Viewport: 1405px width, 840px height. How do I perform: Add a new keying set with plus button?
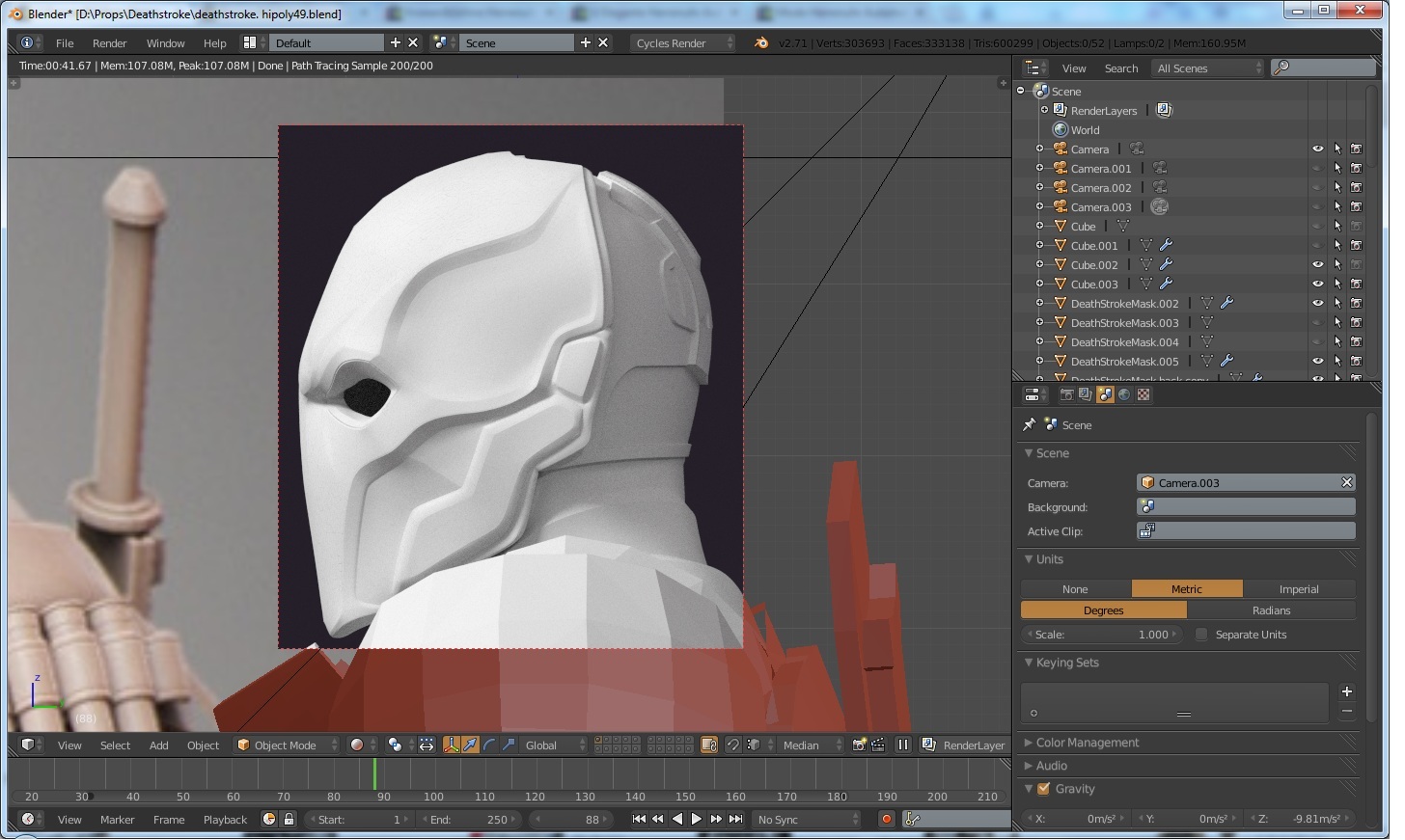[x=1346, y=691]
